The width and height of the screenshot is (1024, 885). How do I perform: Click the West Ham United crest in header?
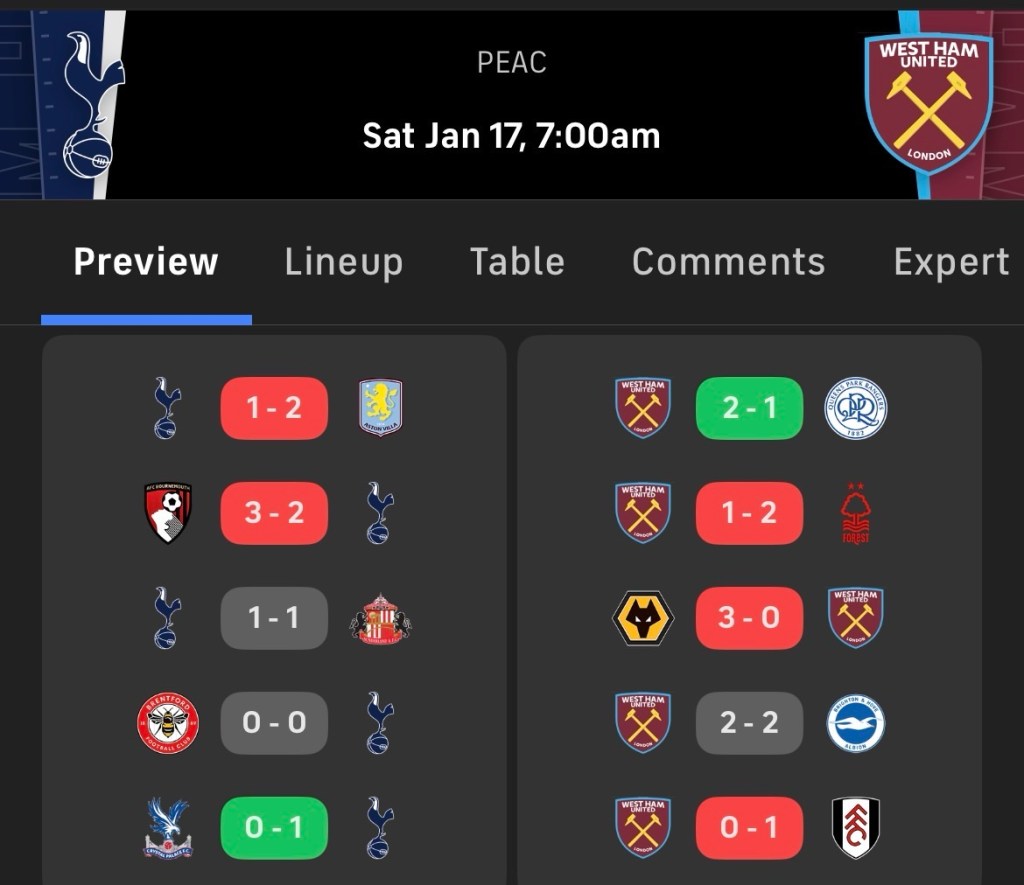tap(929, 103)
